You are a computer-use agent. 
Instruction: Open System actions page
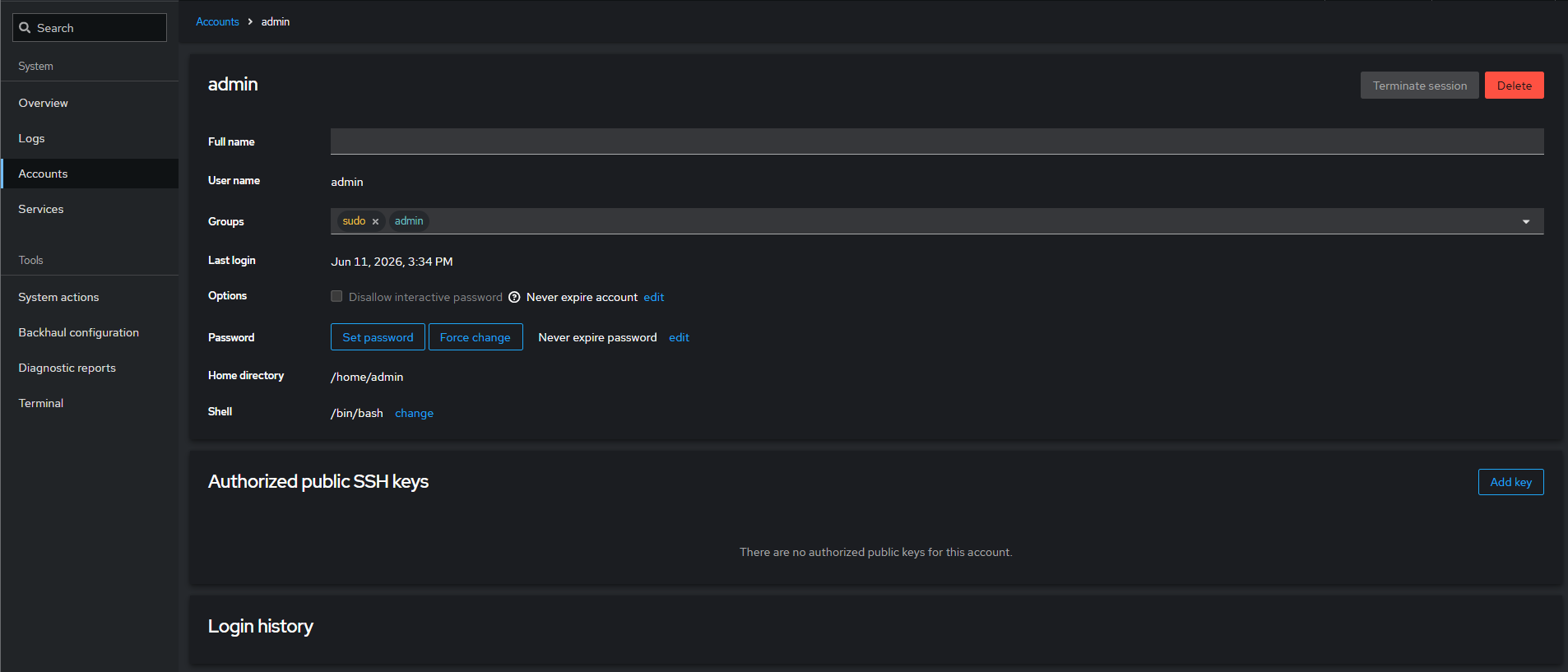tap(90, 297)
